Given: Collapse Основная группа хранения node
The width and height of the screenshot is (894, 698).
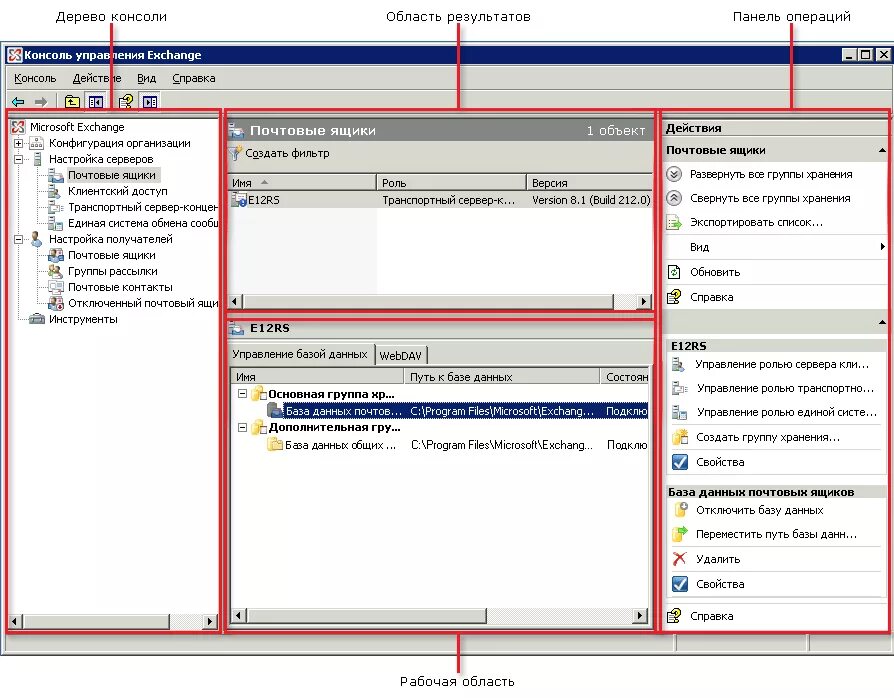Looking at the screenshot, I should click(x=242, y=393).
